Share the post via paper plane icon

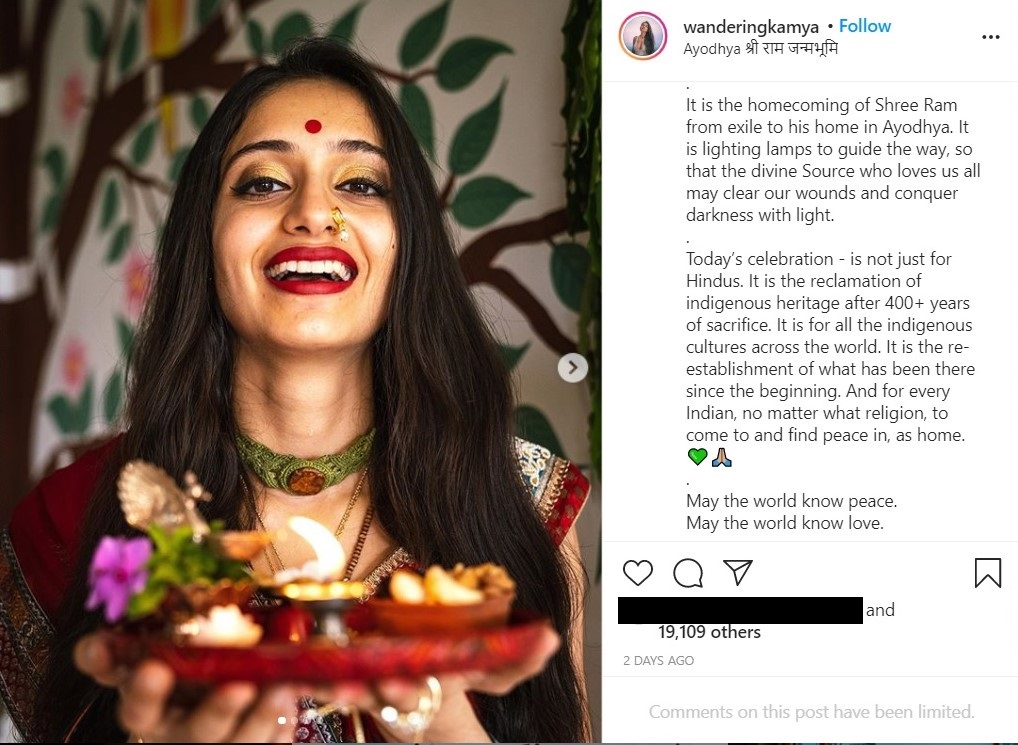(x=738, y=572)
